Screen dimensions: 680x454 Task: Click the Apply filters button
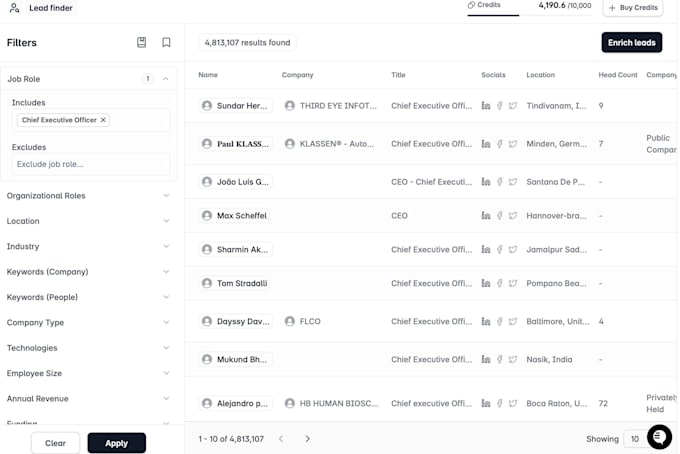click(117, 443)
